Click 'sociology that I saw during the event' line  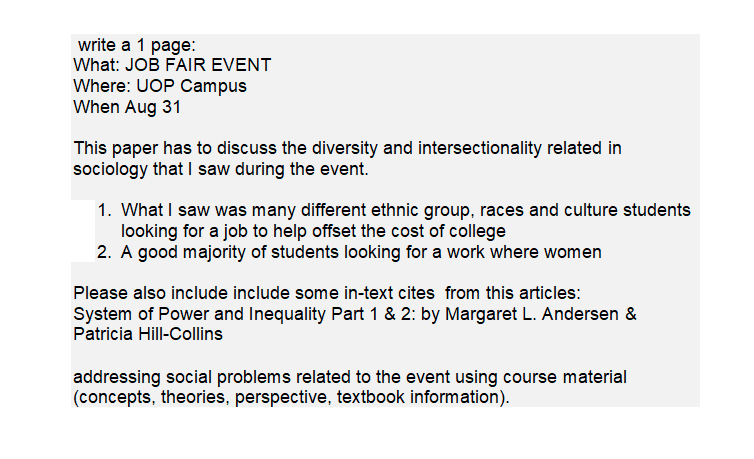pos(221,169)
